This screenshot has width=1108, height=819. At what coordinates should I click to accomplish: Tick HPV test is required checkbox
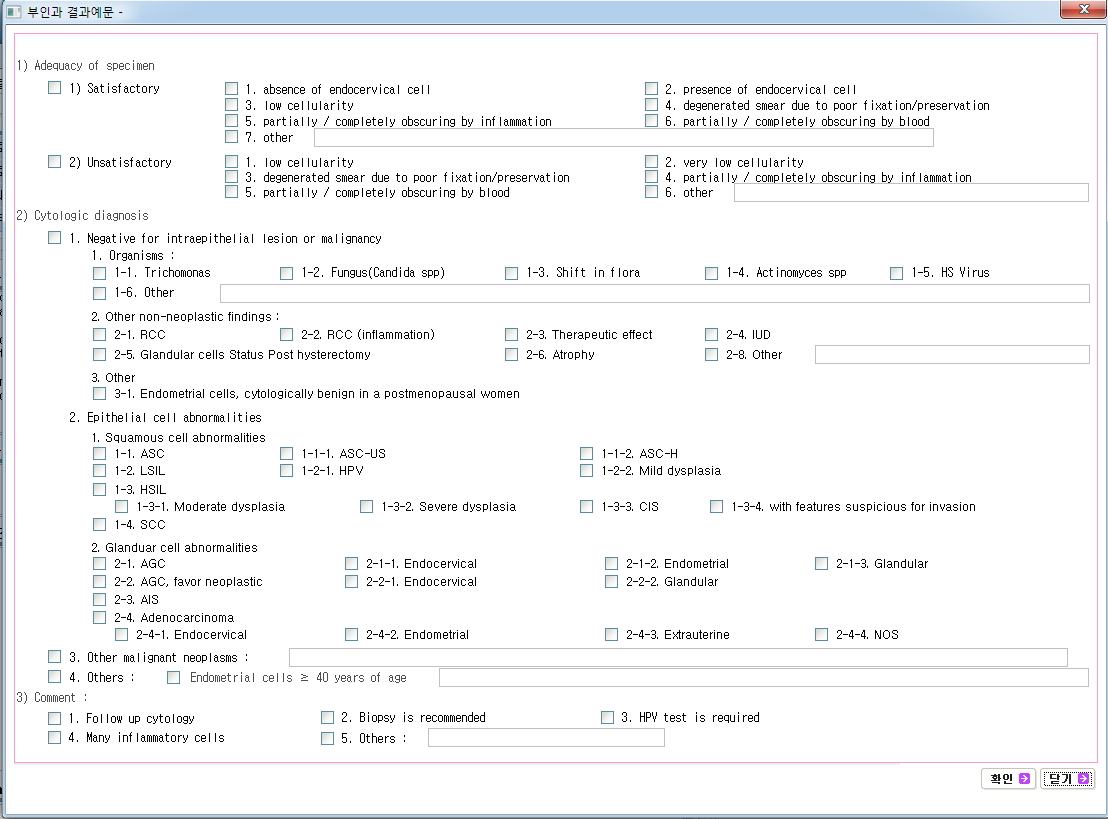(x=607, y=717)
